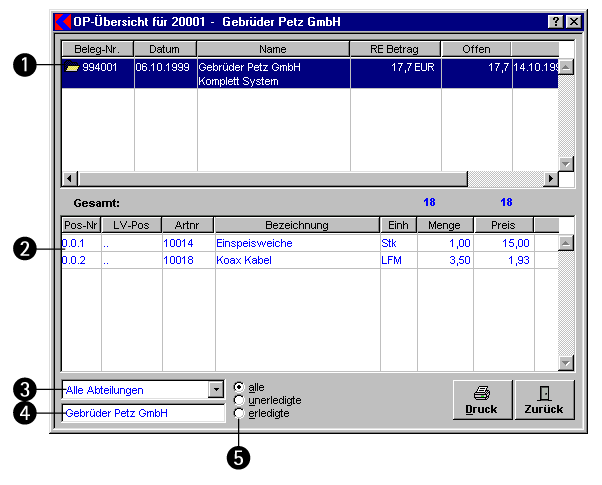The image size is (602, 485).
Task: Click the Bezeichnung column header
Action: 296,225
